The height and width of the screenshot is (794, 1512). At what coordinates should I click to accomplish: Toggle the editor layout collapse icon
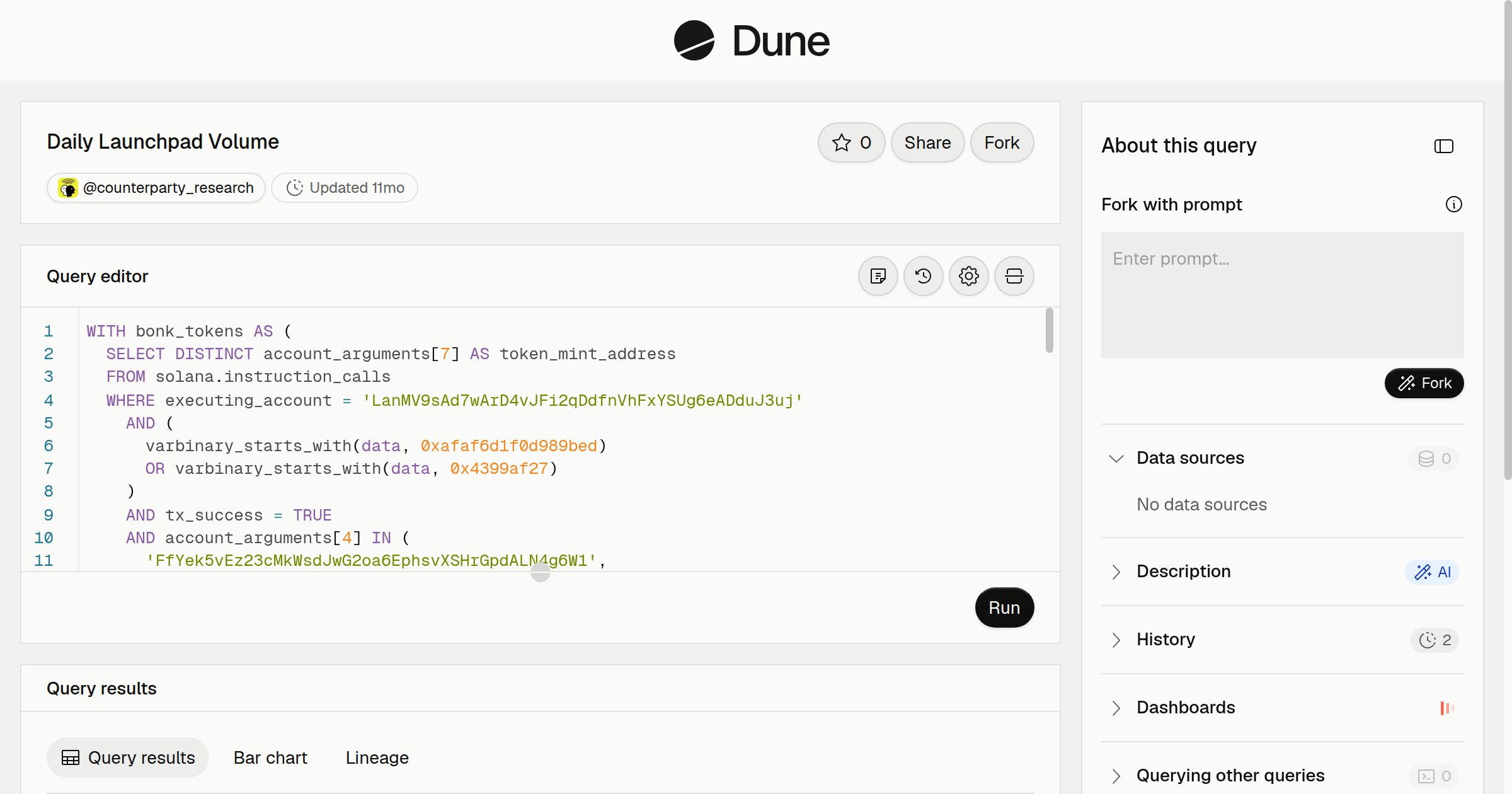click(1014, 276)
